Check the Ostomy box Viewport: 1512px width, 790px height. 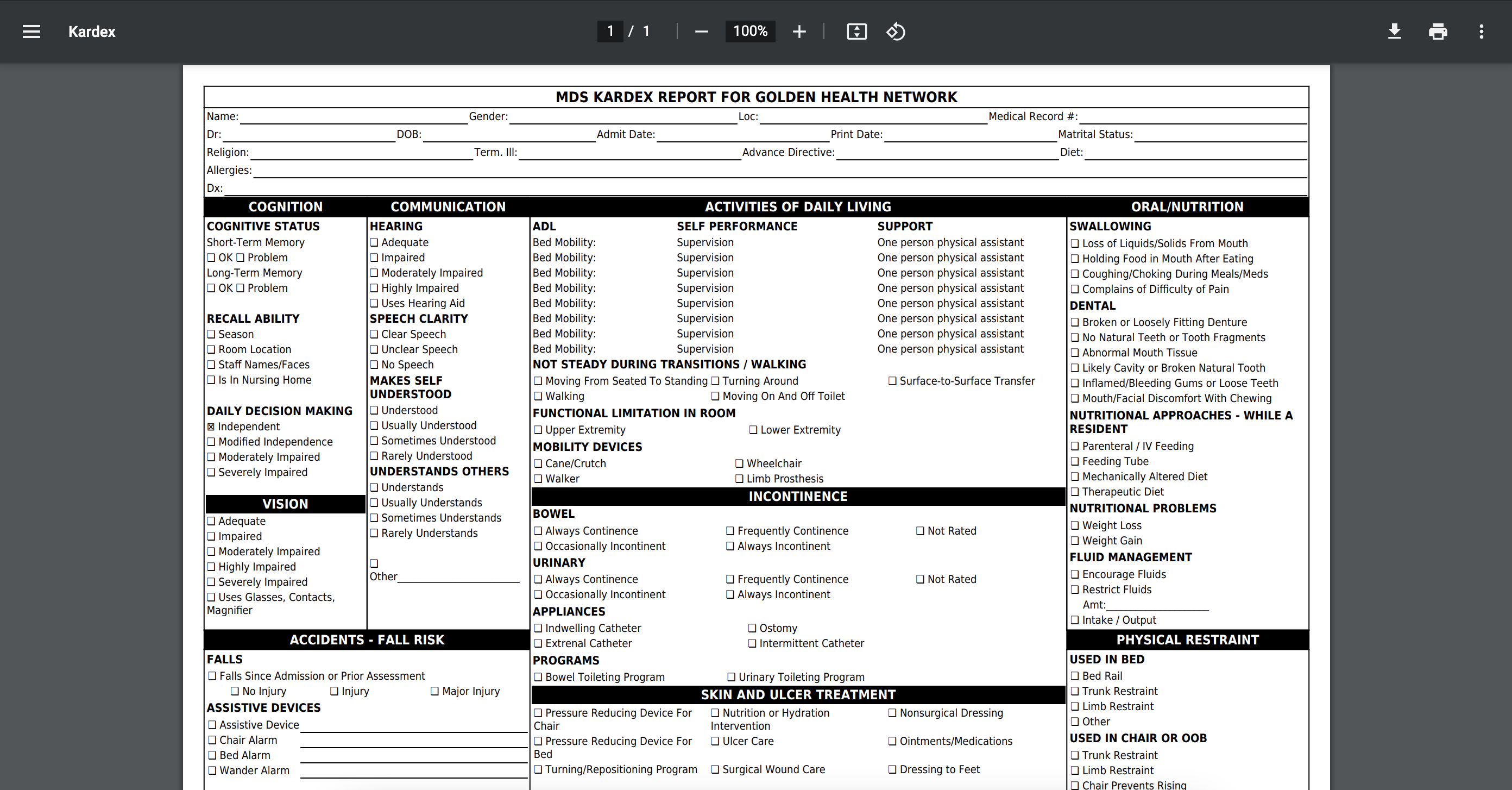(x=752, y=629)
